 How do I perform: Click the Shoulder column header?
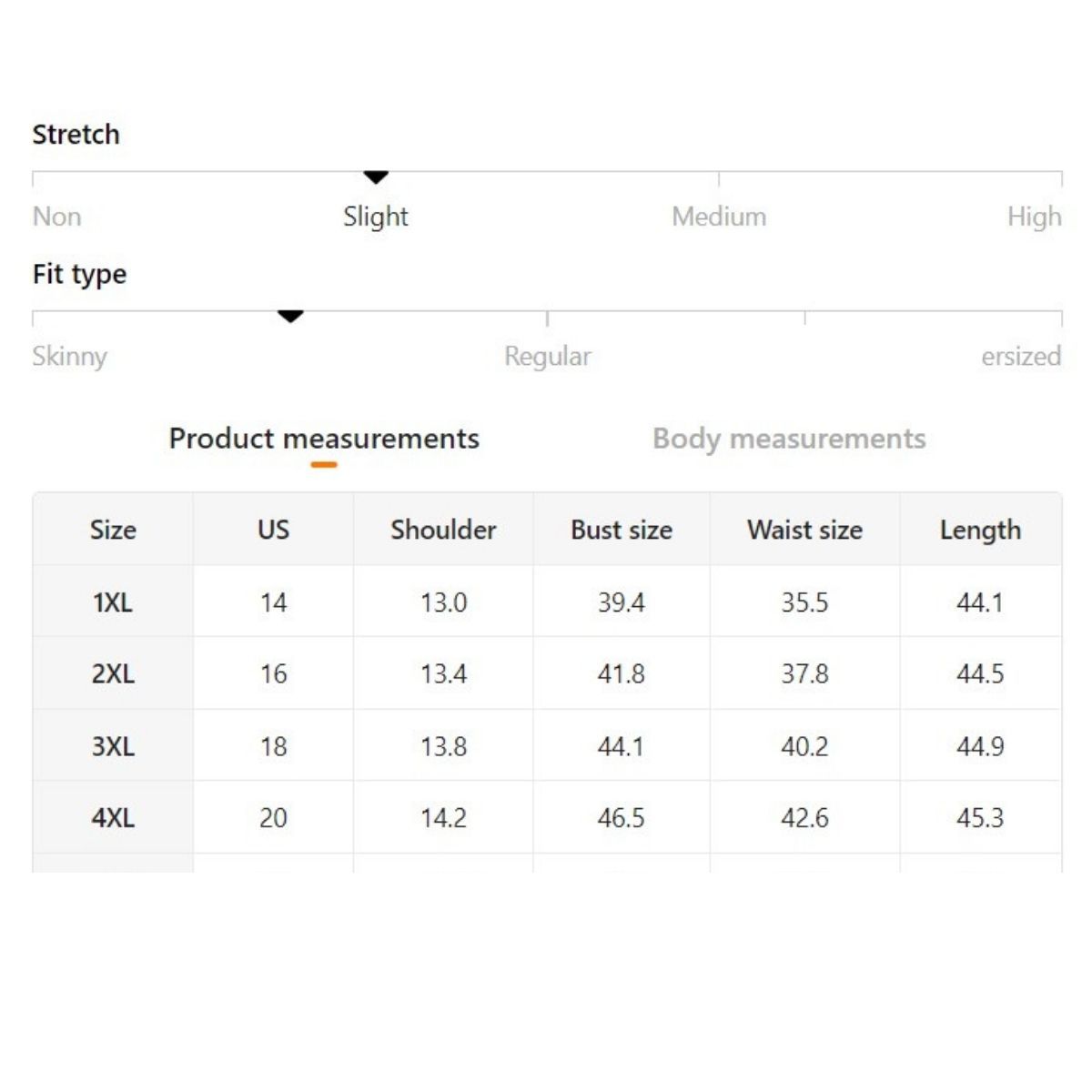click(443, 530)
